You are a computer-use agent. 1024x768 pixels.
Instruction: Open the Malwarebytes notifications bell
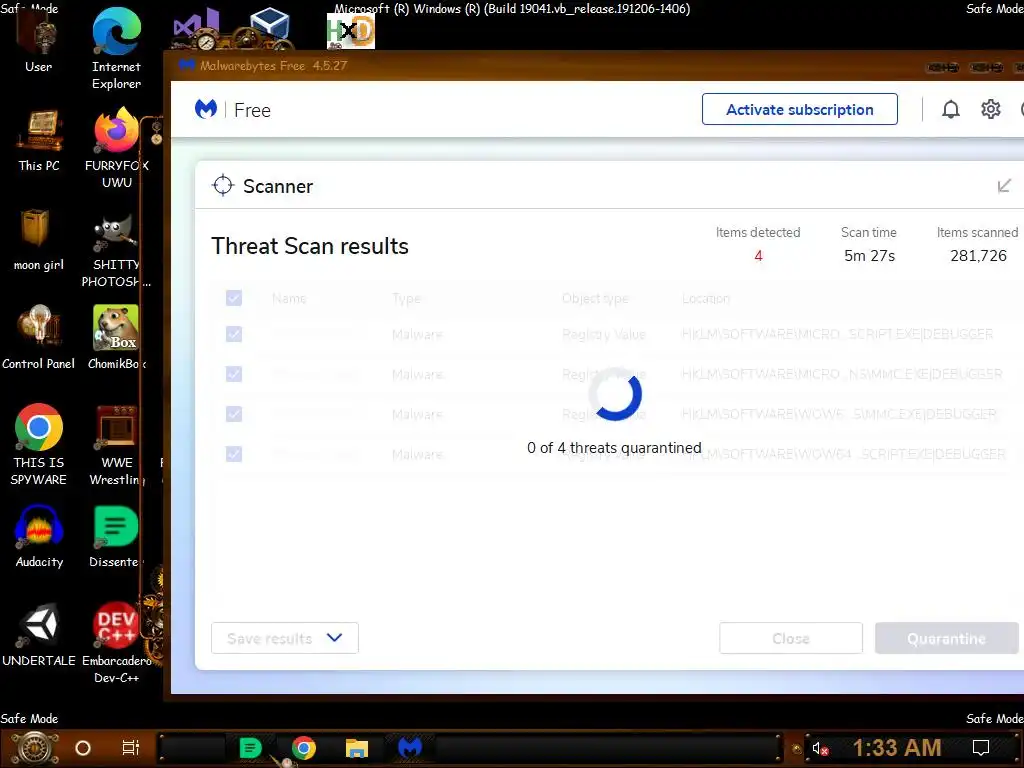(x=951, y=109)
